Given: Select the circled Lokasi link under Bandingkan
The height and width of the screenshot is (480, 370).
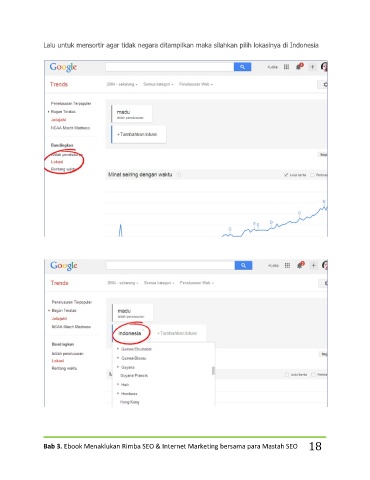Looking at the screenshot, I should pos(57,162).
